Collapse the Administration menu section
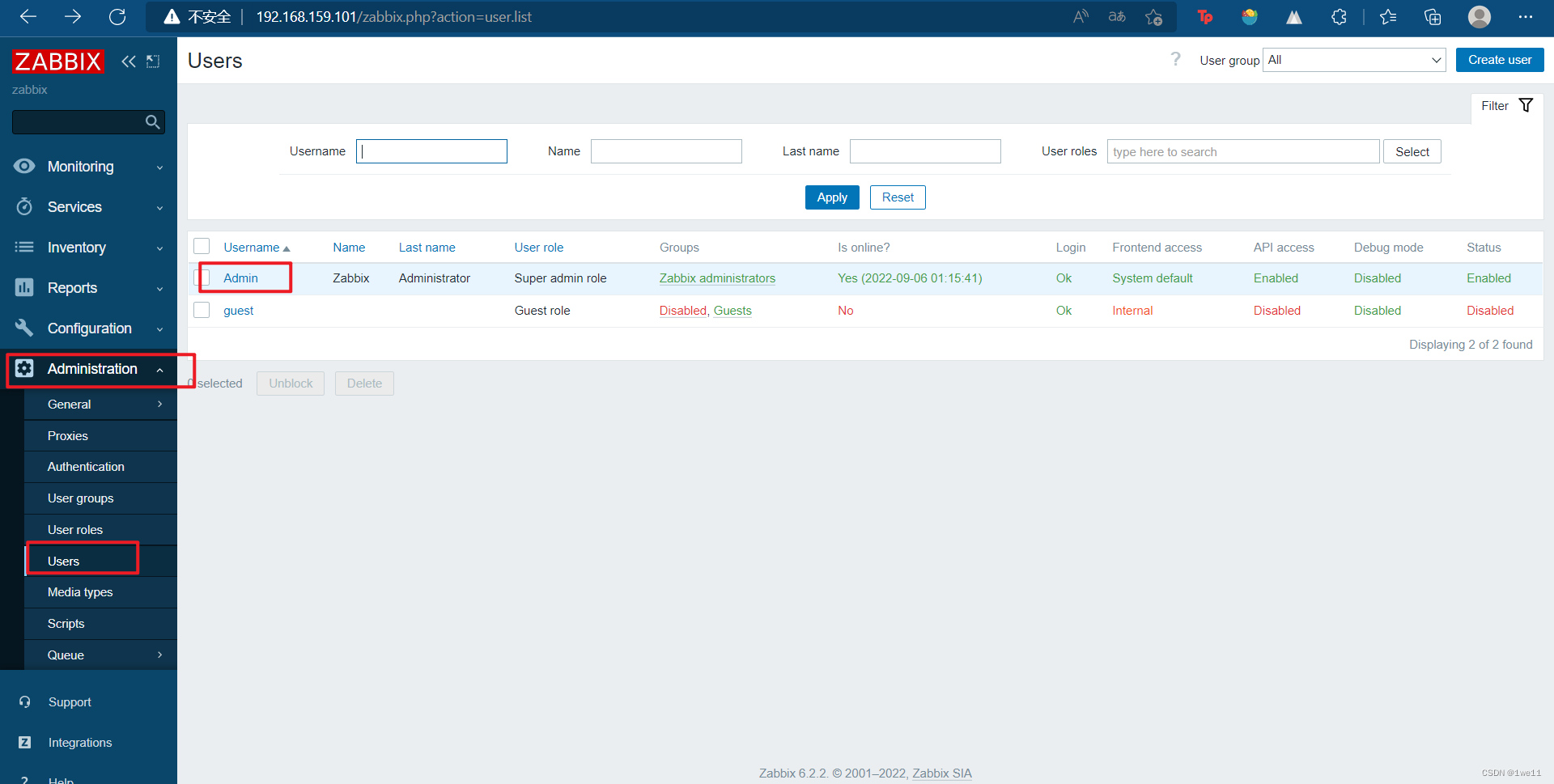 pyautogui.click(x=159, y=370)
